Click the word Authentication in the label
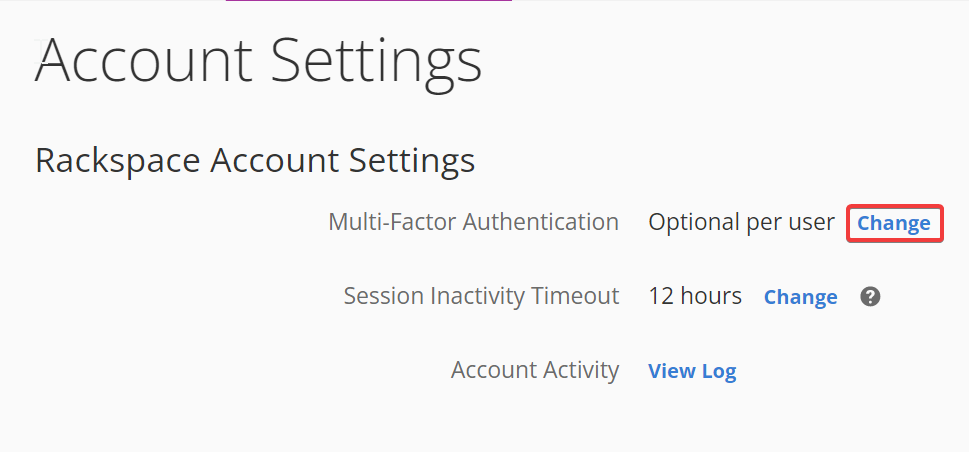Screen dimensions: 969x452 (541, 221)
